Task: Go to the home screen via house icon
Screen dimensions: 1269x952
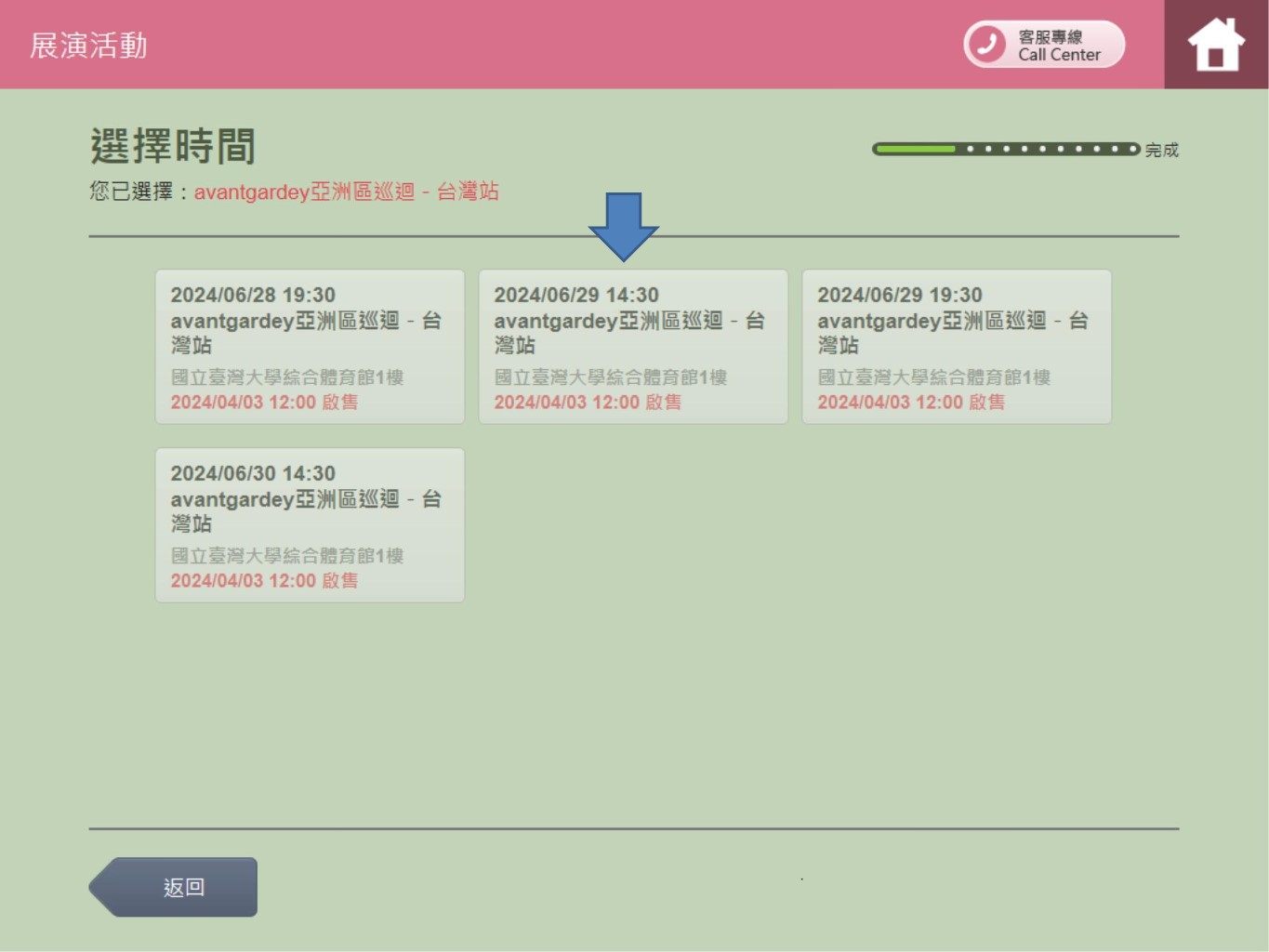Action: [1216, 45]
